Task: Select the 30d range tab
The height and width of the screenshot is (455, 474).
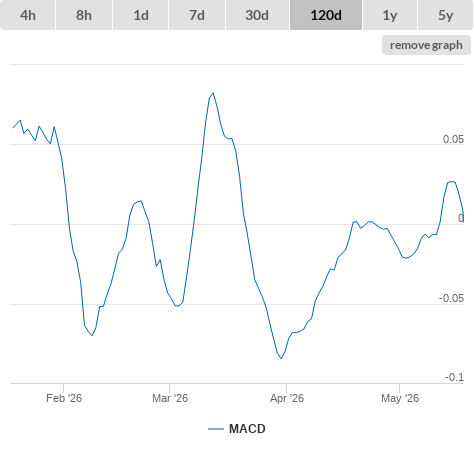Action: (257, 15)
